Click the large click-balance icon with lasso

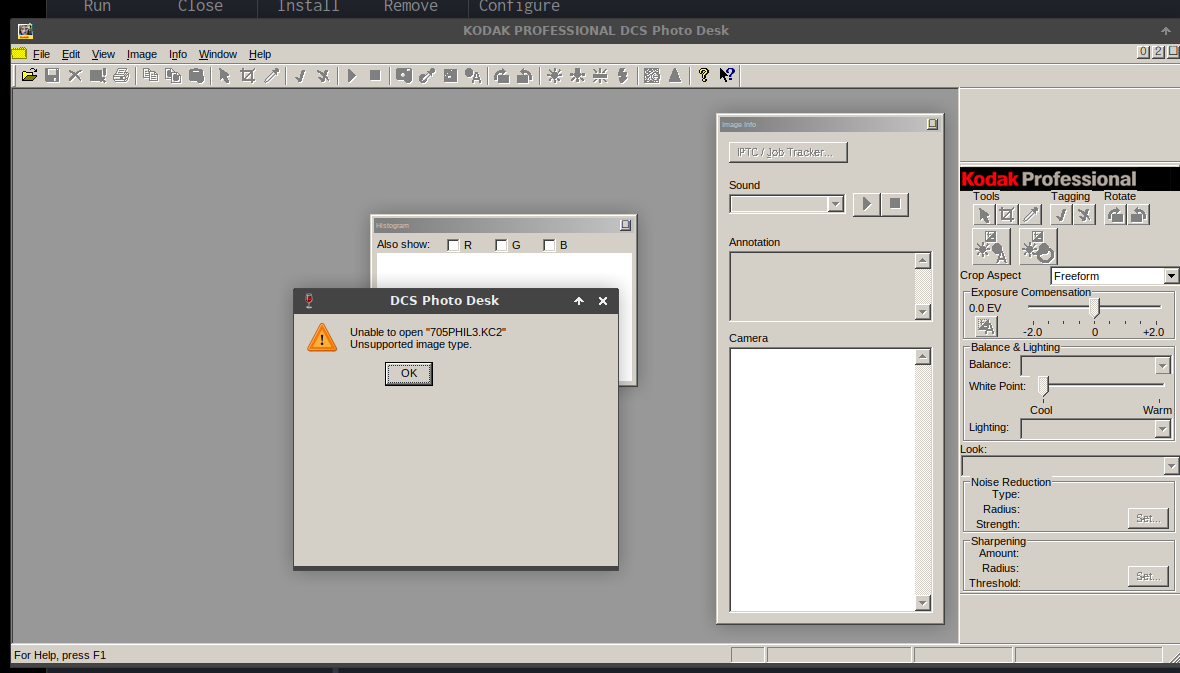[x=1039, y=246]
